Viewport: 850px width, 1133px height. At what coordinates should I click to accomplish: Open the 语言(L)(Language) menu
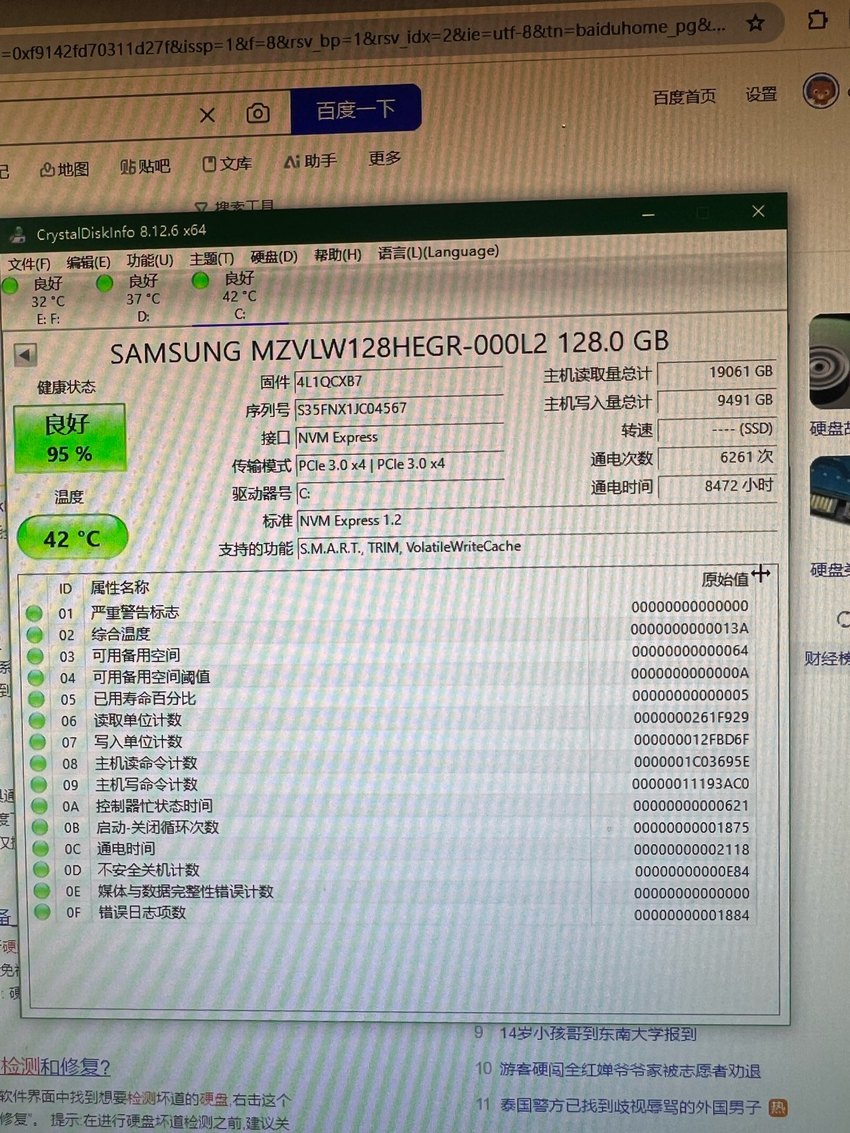pyautogui.click(x=438, y=252)
